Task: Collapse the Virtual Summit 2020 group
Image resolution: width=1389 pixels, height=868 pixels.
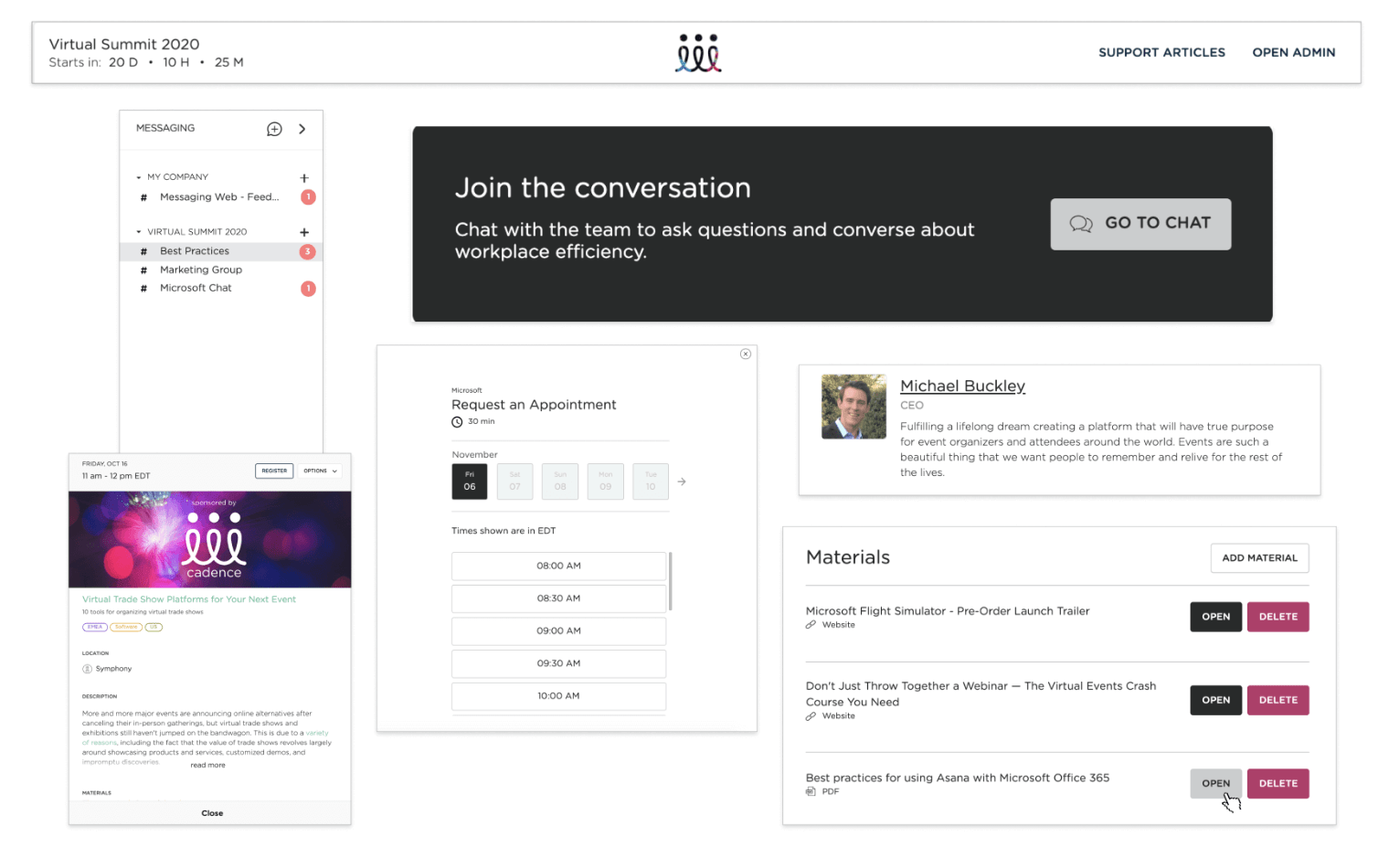Action: coord(139,232)
